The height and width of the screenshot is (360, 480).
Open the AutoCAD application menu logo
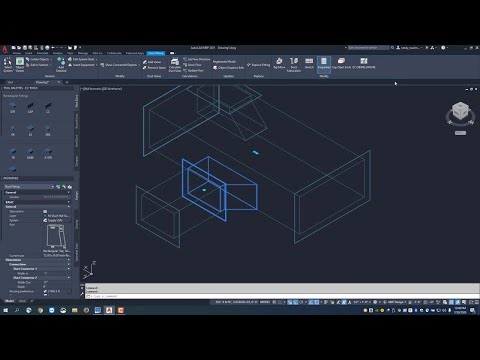tap(5, 50)
